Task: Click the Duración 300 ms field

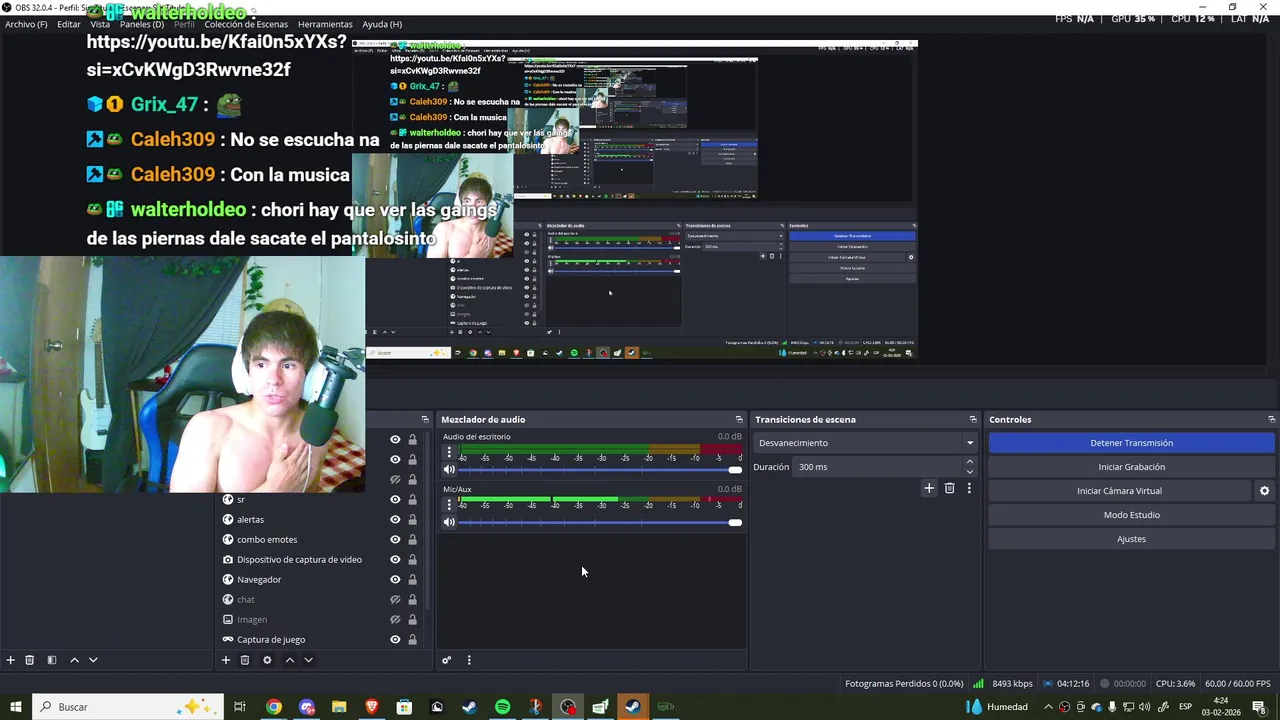Action: point(879,467)
